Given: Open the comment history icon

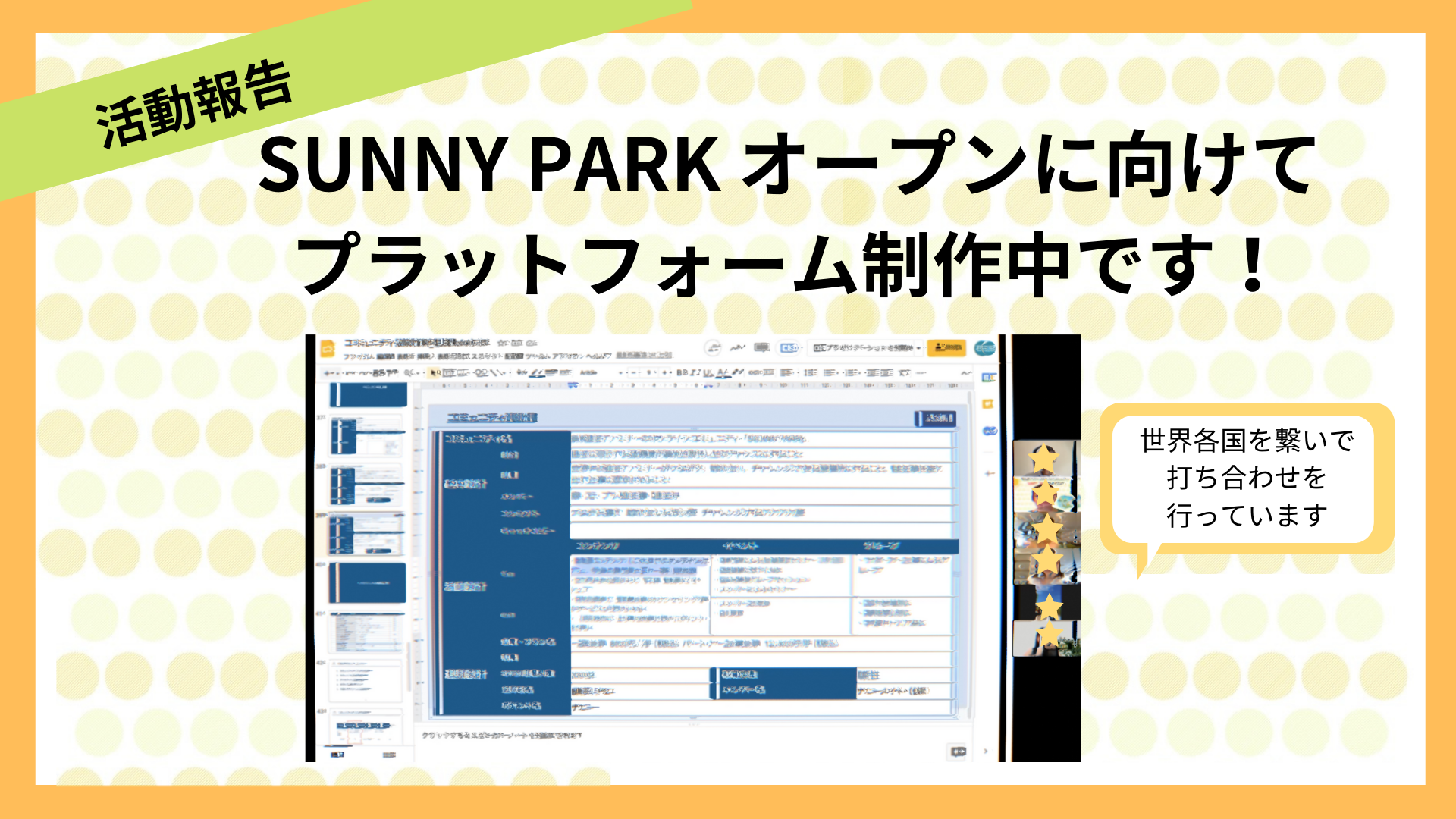Looking at the screenshot, I should coord(761,347).
